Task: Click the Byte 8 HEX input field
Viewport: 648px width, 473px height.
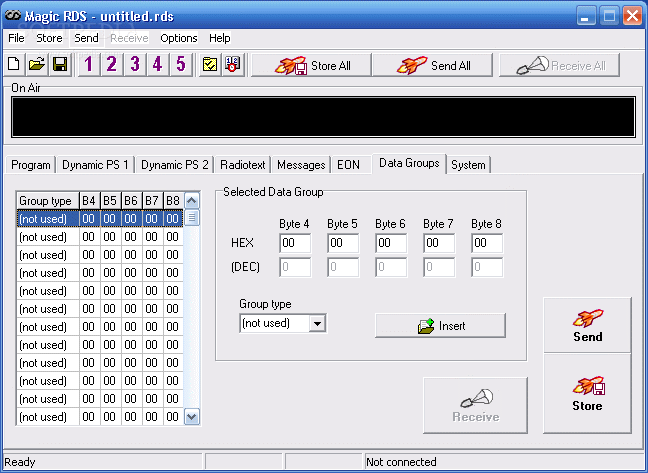Action: coord(487,243)
